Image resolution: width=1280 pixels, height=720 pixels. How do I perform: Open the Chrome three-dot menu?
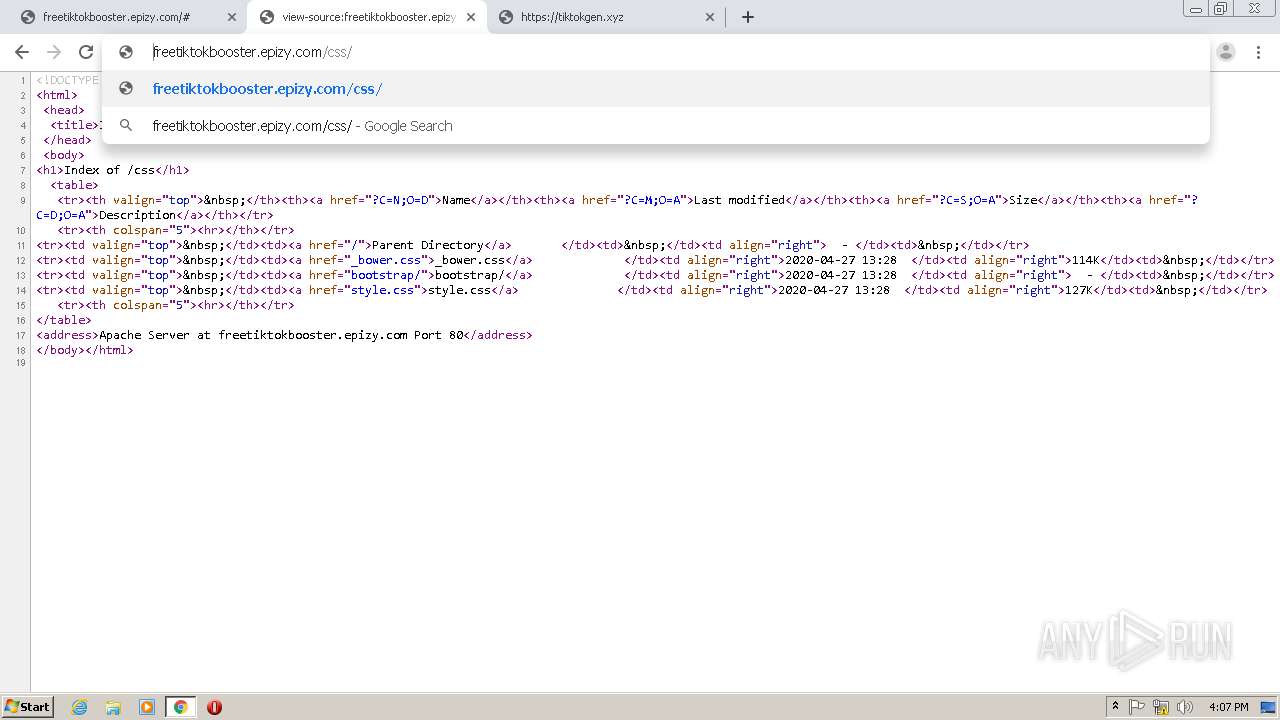click(1259, 52)
